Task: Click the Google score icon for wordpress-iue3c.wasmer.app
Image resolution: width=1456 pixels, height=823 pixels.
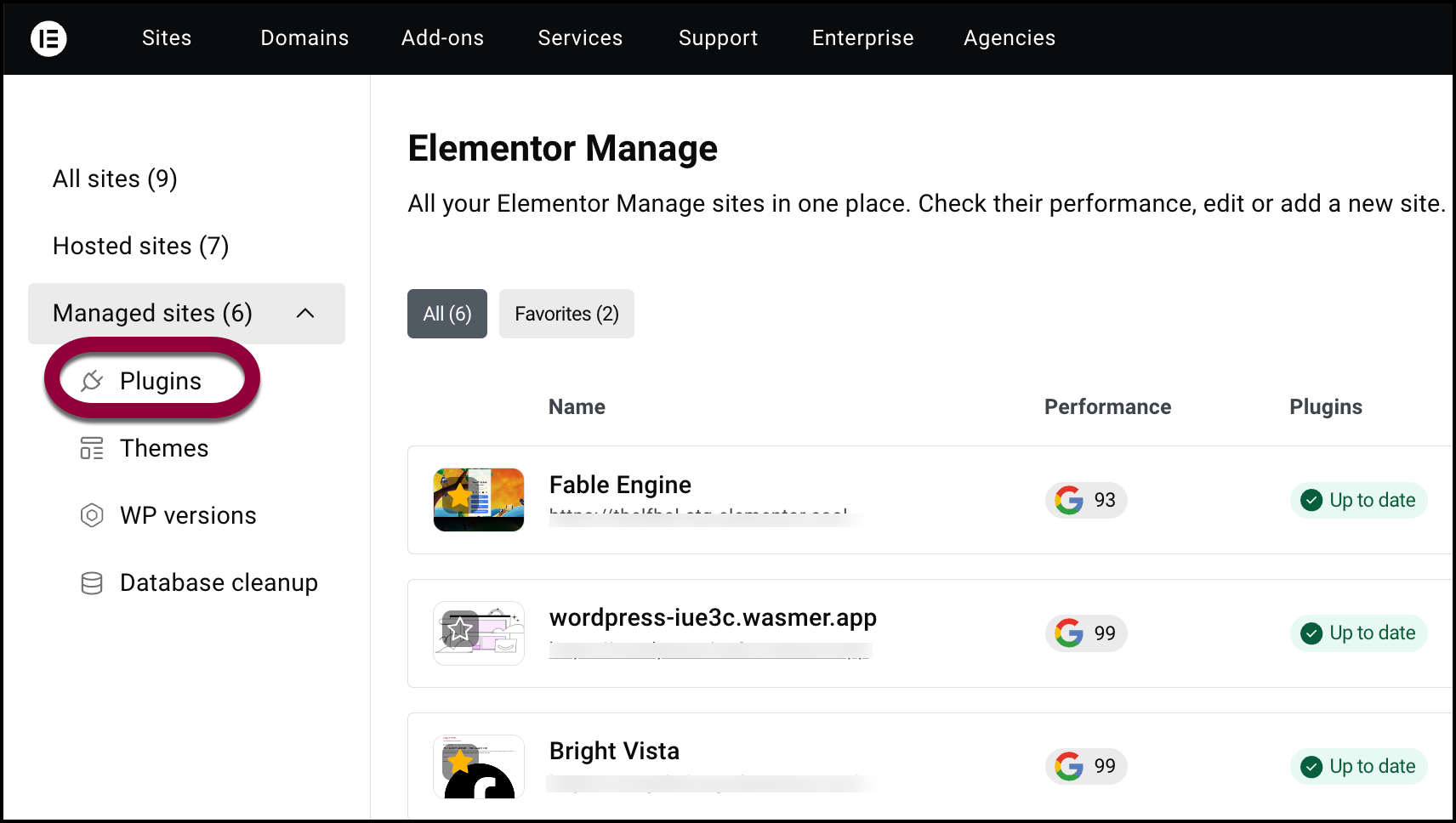Action: tap(1069, 633)
